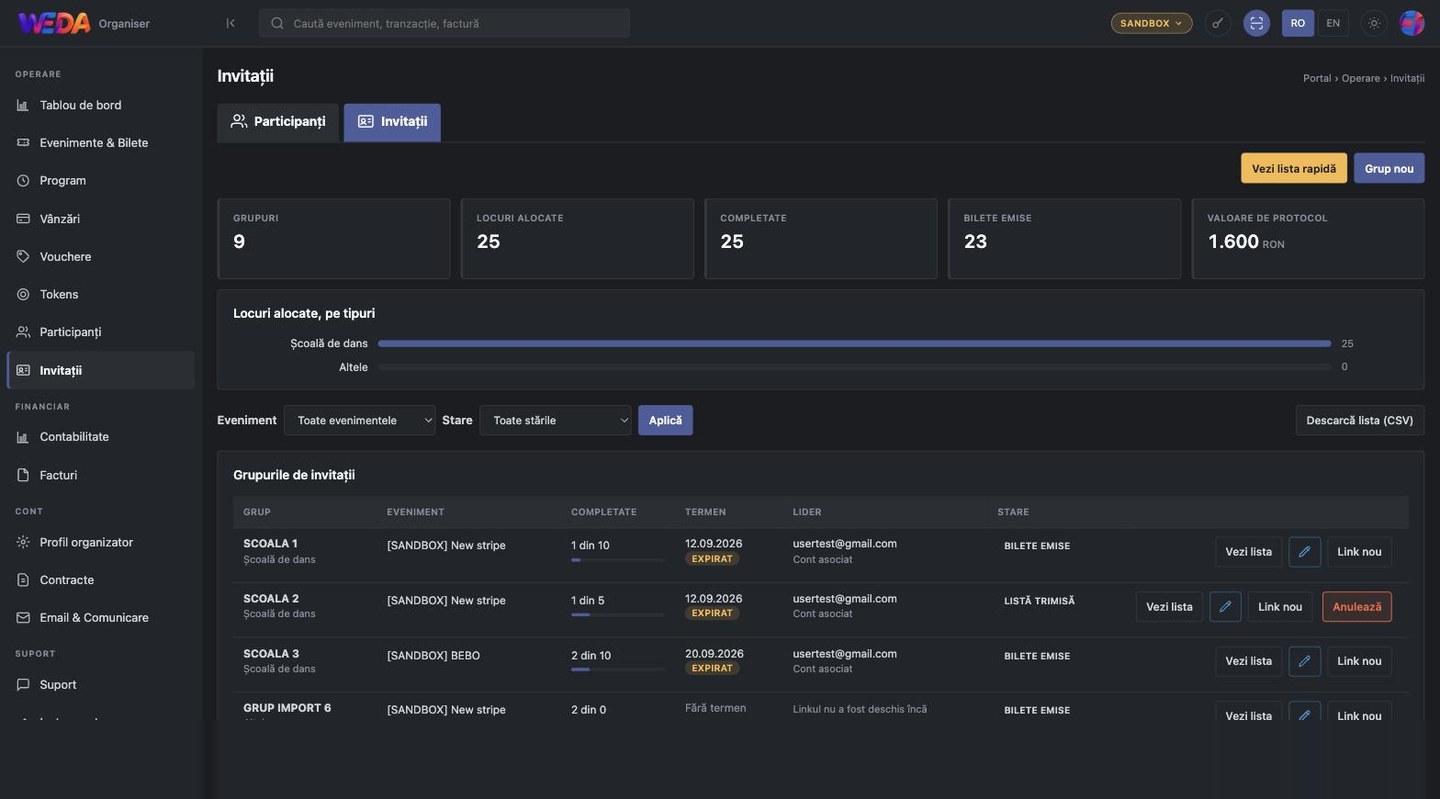The height and width of the screenshot is (799, 1440).
Task: Edit the SCOALA 1 group with pencil icon
Action: click(x=1305, y=552)
